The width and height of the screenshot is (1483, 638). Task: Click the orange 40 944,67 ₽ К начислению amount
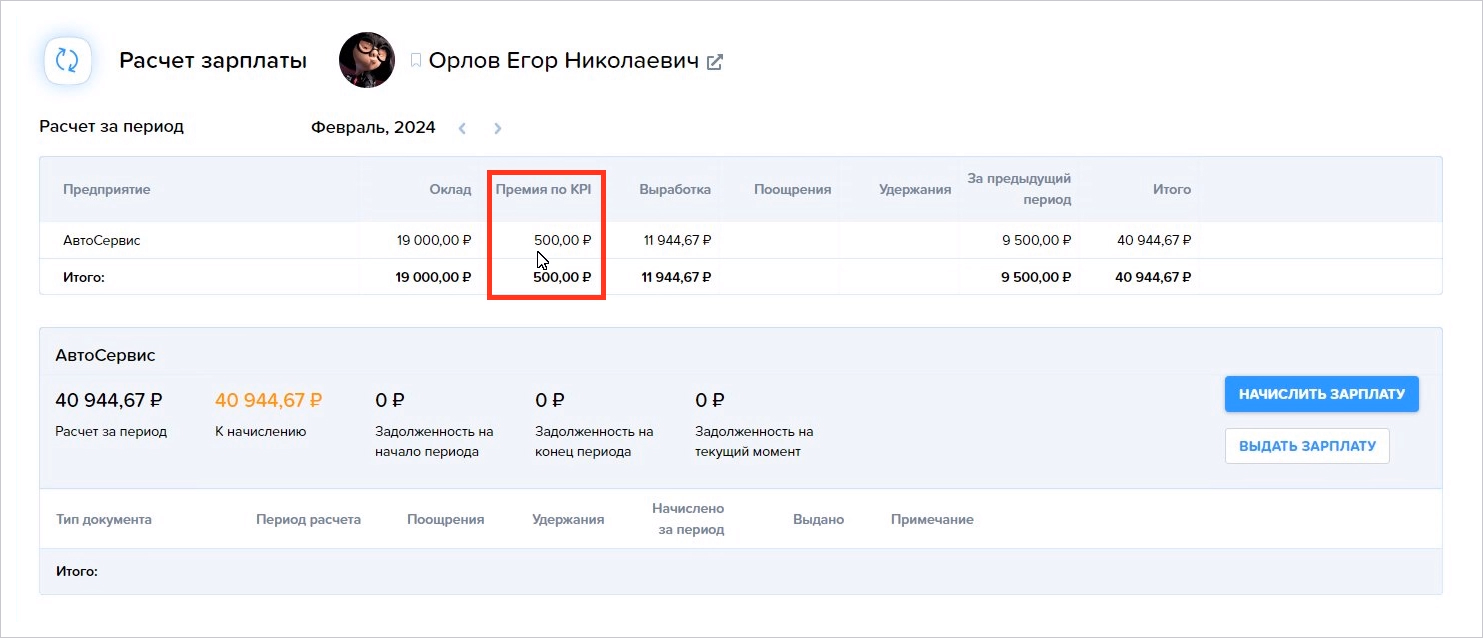click(x=268, y=400)
